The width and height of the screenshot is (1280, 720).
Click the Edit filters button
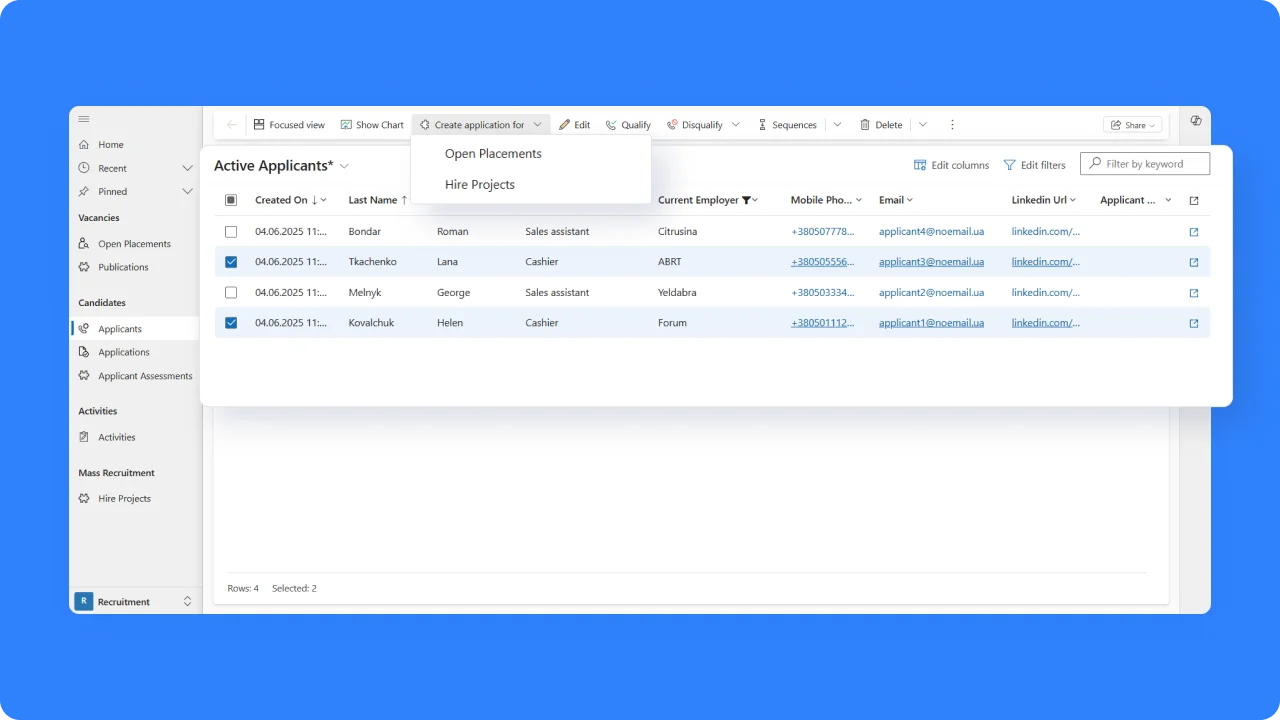point(1035,165)
